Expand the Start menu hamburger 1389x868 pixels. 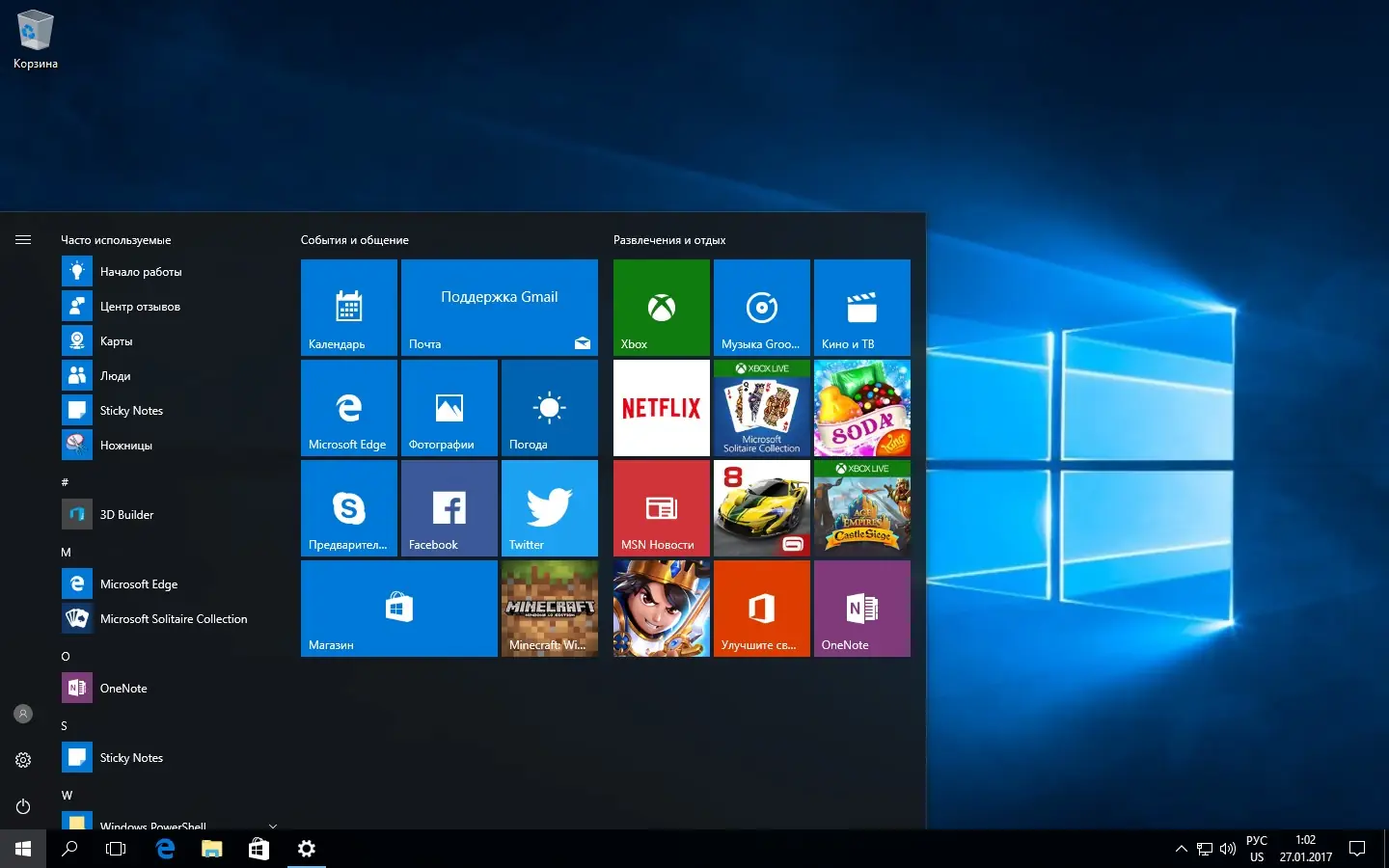tap(23, 239)
